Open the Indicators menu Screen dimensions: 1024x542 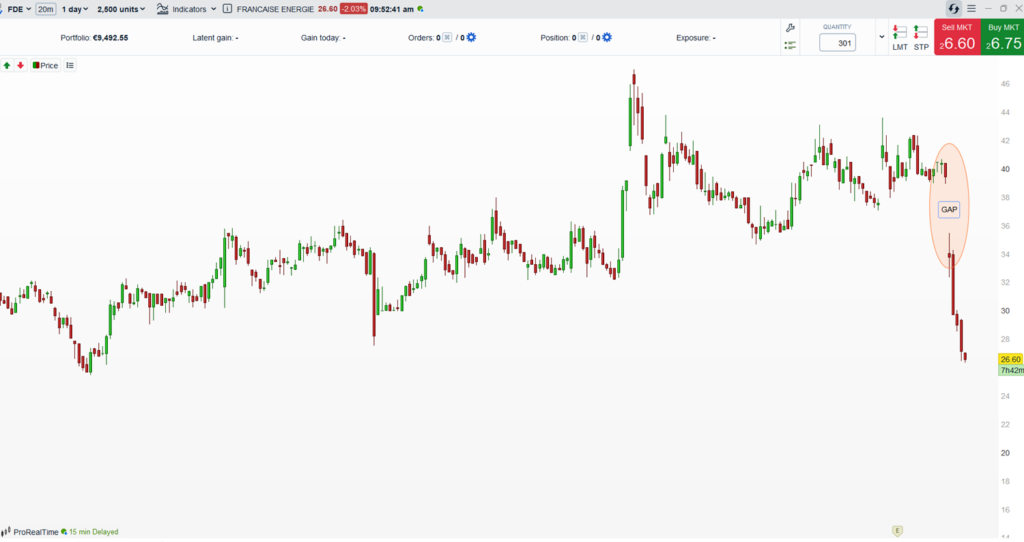click(x=186, y=9)
